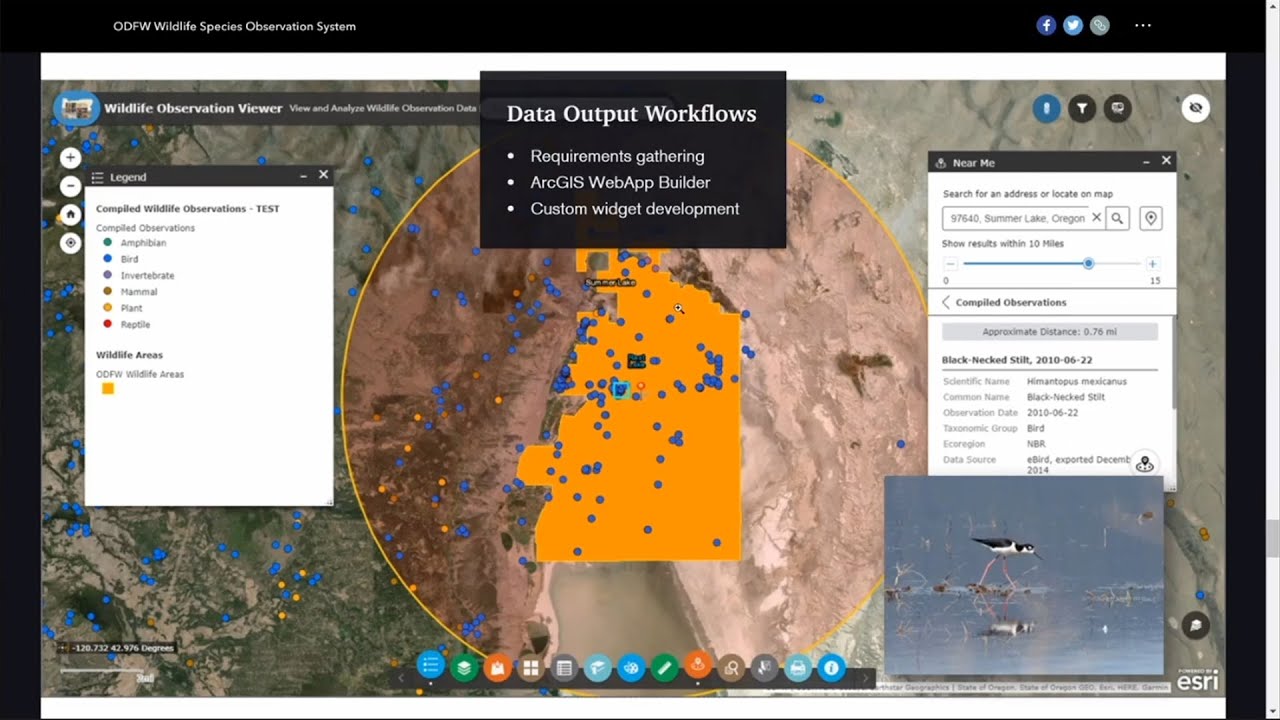Open the brown search query widget
The image size is (1280, 720).
pyautogui.click(x=731, y=667)
